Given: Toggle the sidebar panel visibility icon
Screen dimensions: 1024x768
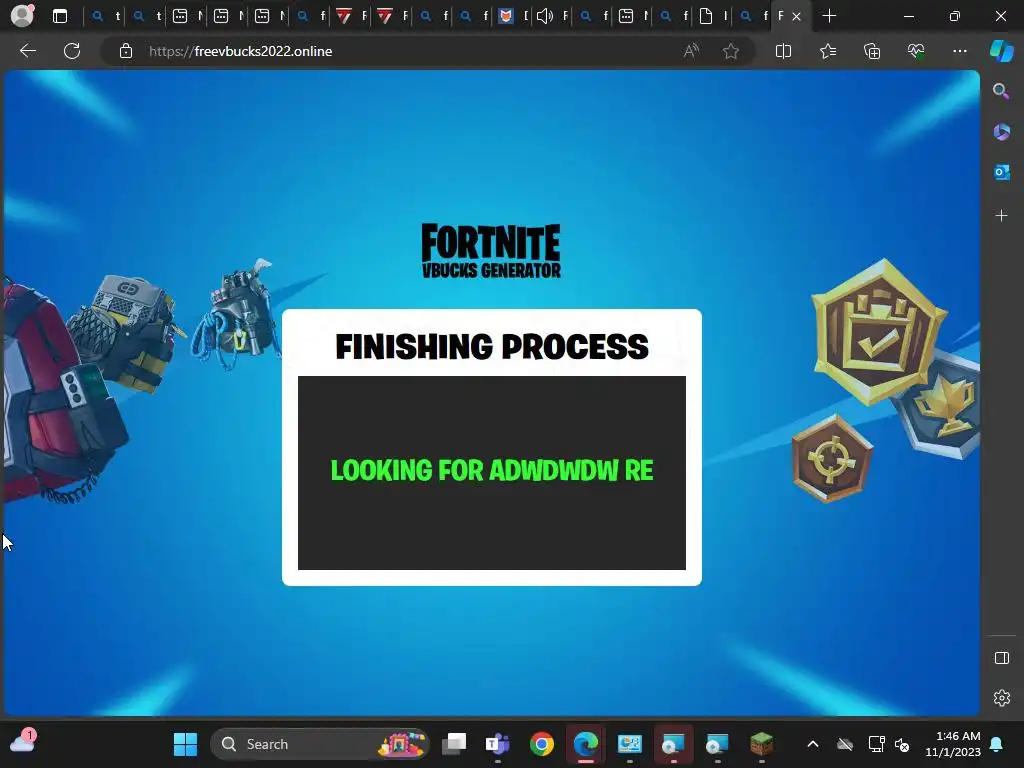Looking at the screenshot, I should point(1001,658).
